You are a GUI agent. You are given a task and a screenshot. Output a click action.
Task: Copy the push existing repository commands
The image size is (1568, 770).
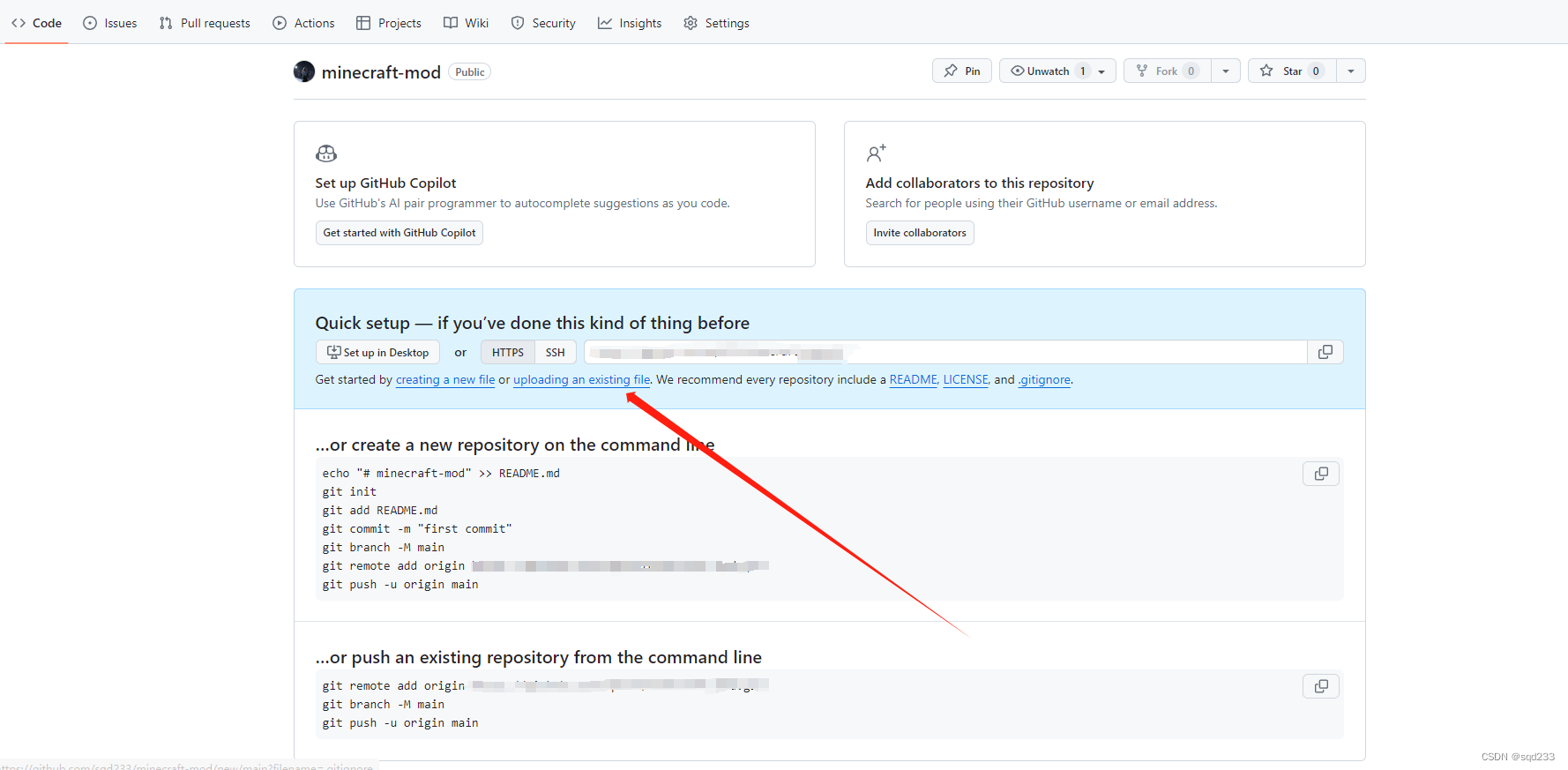[x=1321, y=686]
